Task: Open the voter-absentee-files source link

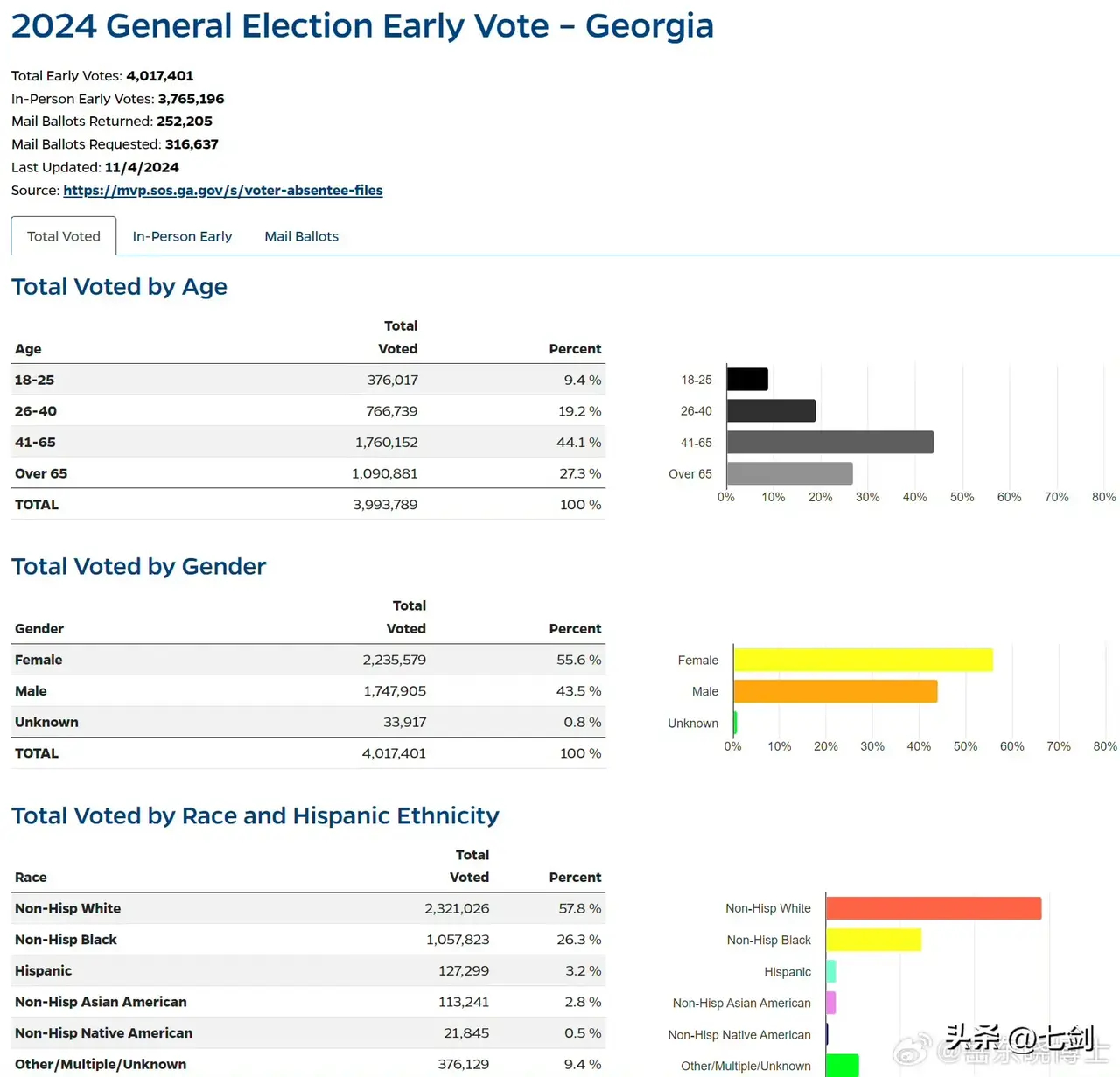Action: coord(223,190)
